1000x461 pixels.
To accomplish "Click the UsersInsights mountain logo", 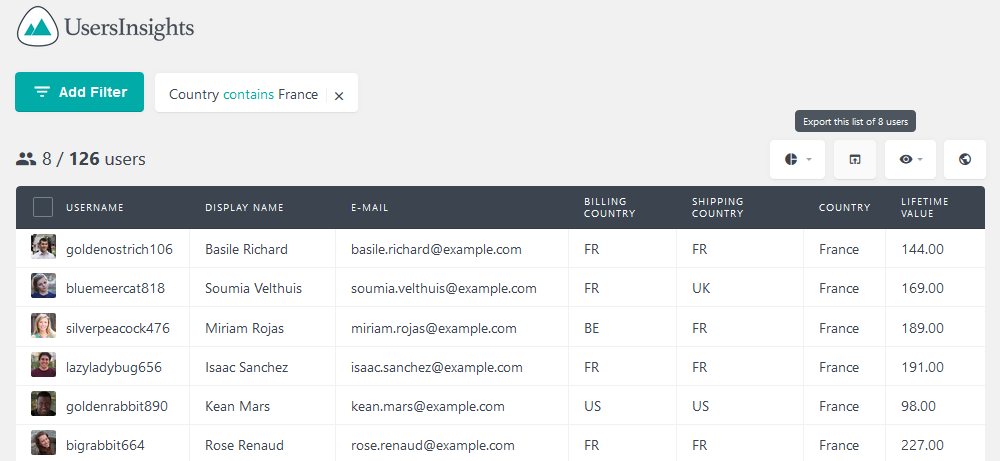I will pos(38,26).
